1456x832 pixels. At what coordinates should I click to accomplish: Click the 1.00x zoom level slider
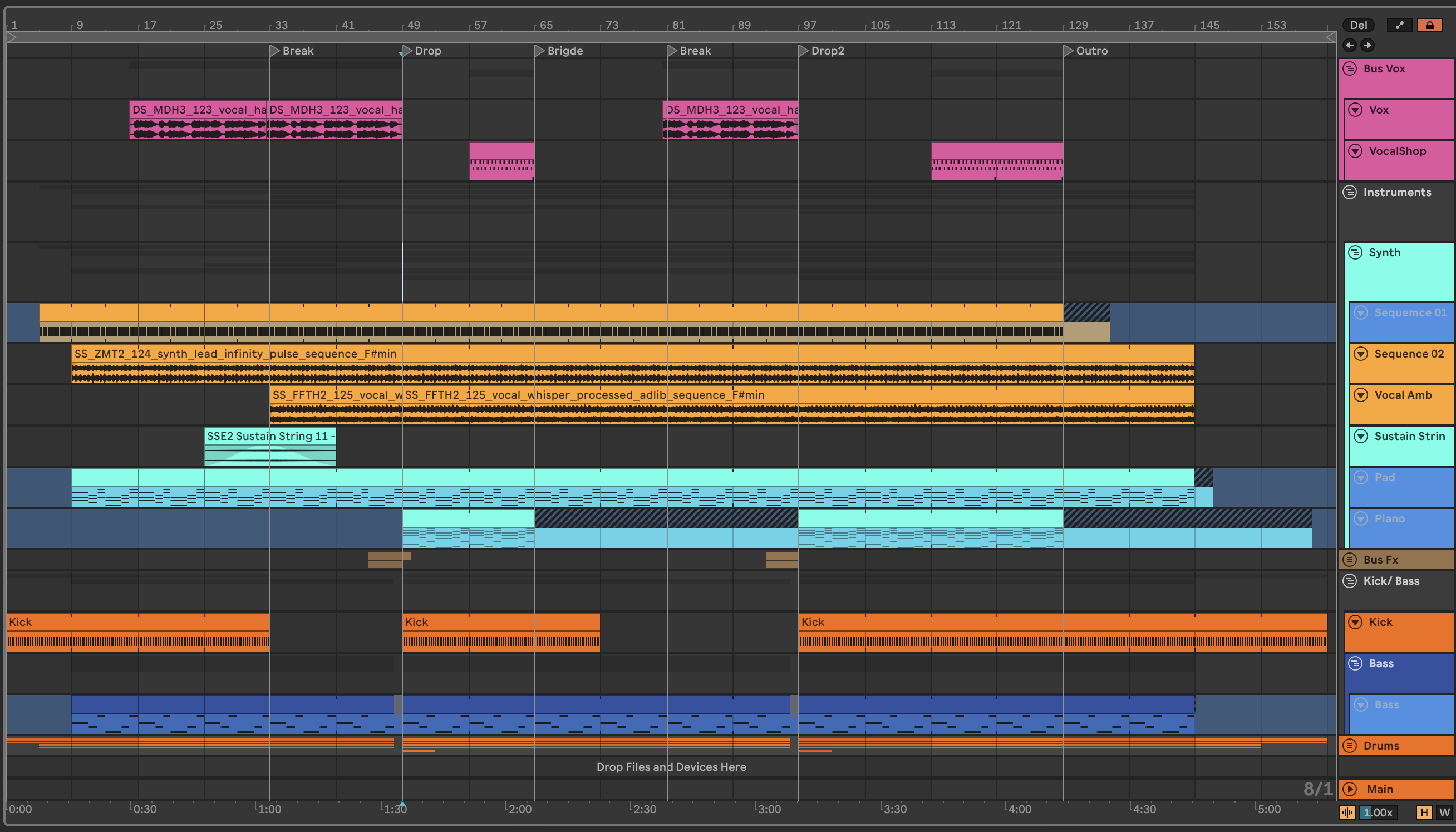[1378, 812]
